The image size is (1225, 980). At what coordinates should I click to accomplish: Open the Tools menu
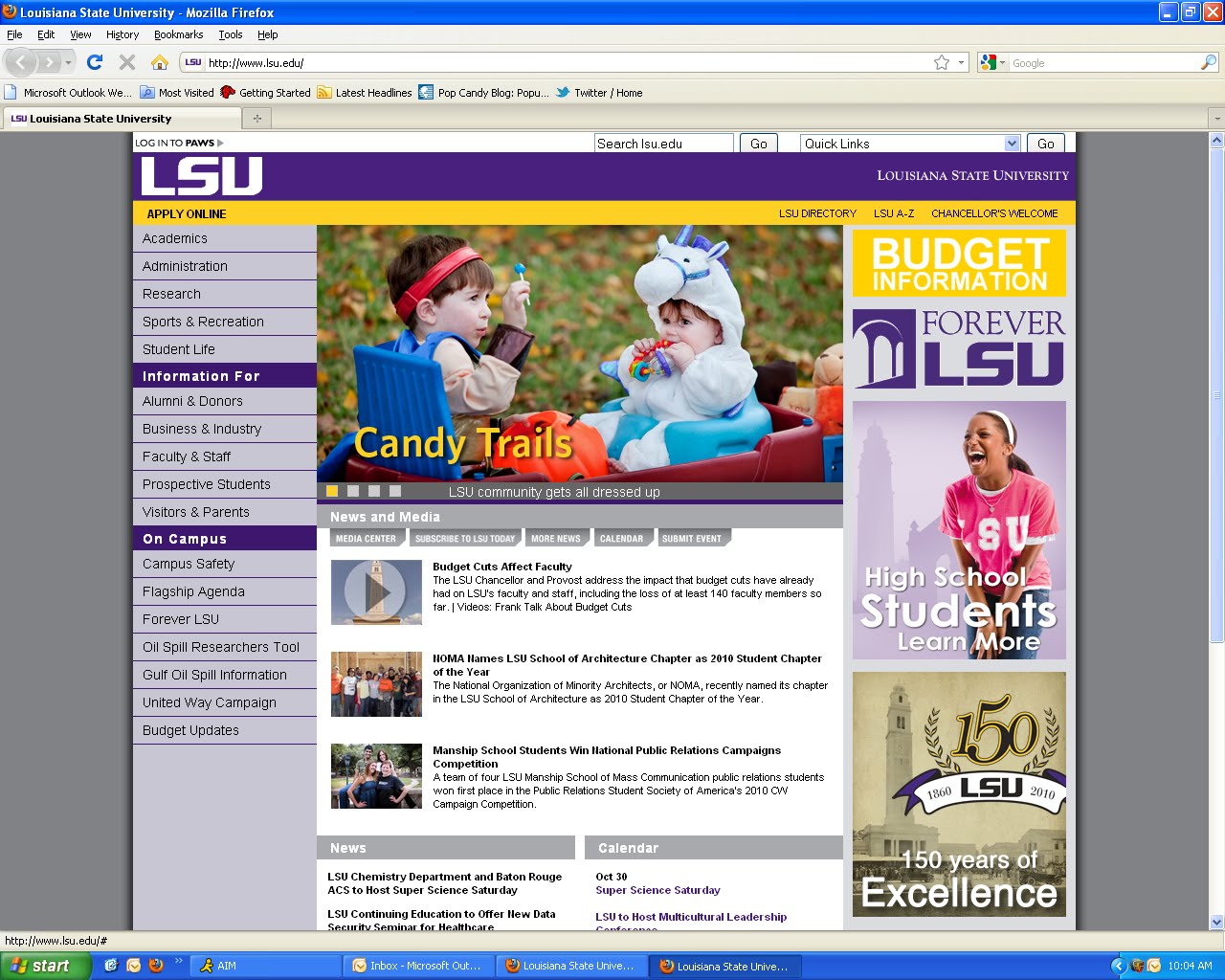pyautogui.click(x=230, y=34)
